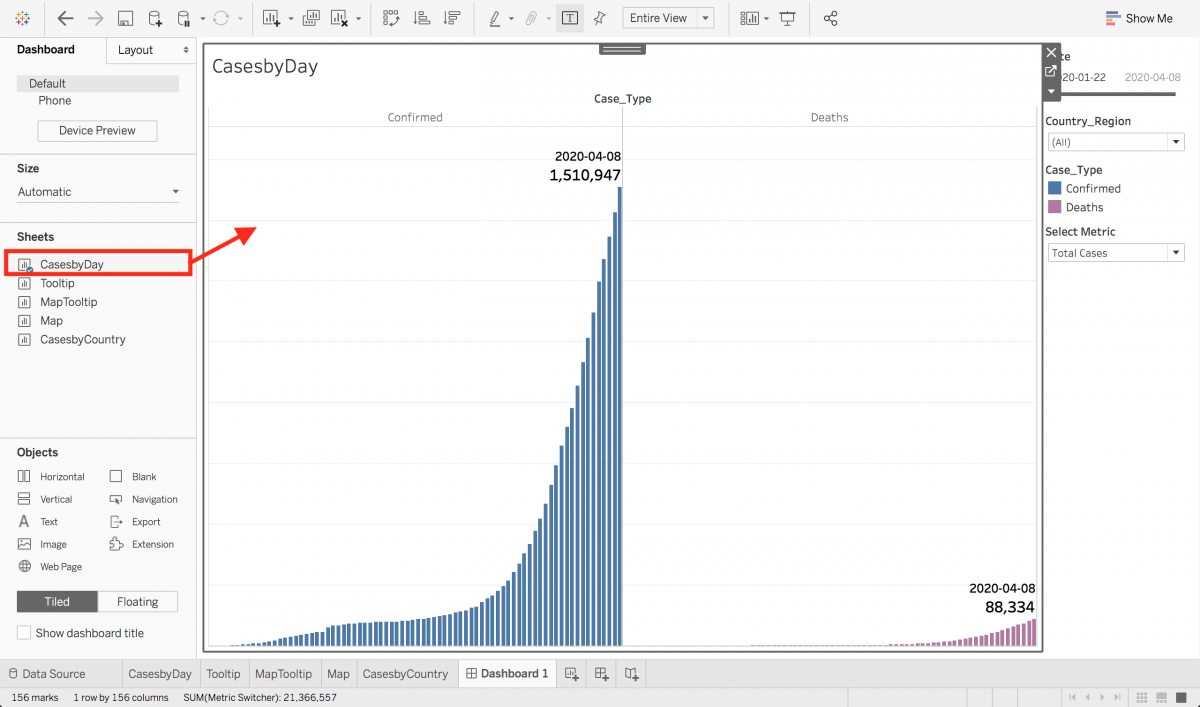The width and height of the screenshot is (1200, 707).
Task: Select the Tiled layout option
Action: (x=56, y=601)
